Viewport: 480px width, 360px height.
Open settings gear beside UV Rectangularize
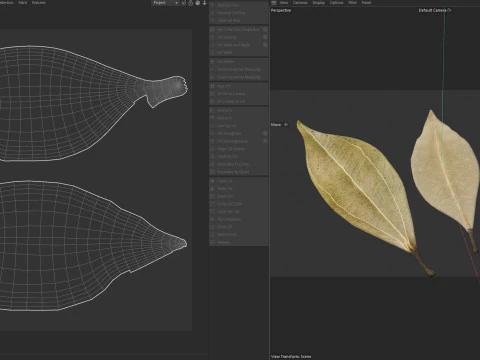(265, 141)
